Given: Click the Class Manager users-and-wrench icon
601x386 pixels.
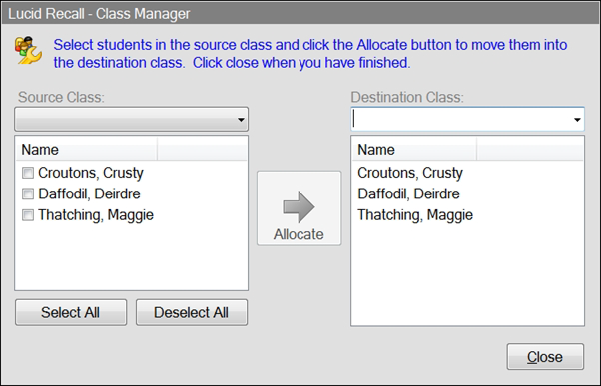Looking at the screenshot, I should (28, 50).
